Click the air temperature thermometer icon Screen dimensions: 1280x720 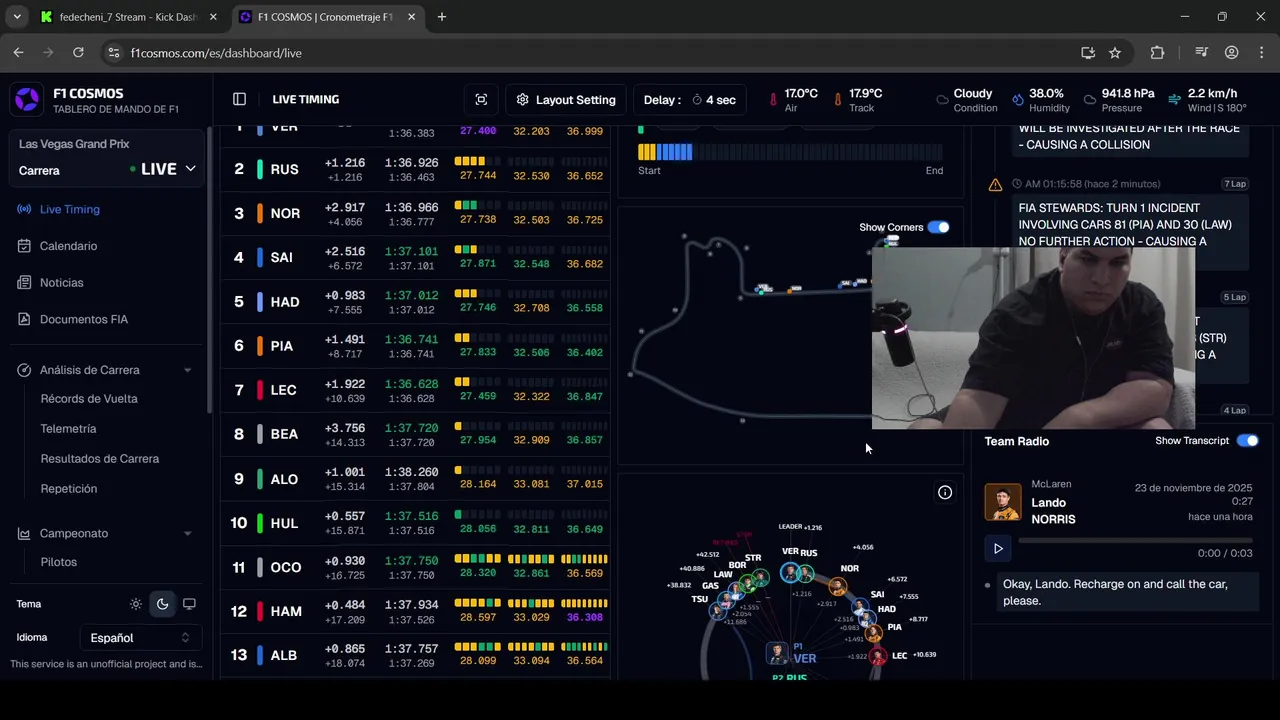773,100
